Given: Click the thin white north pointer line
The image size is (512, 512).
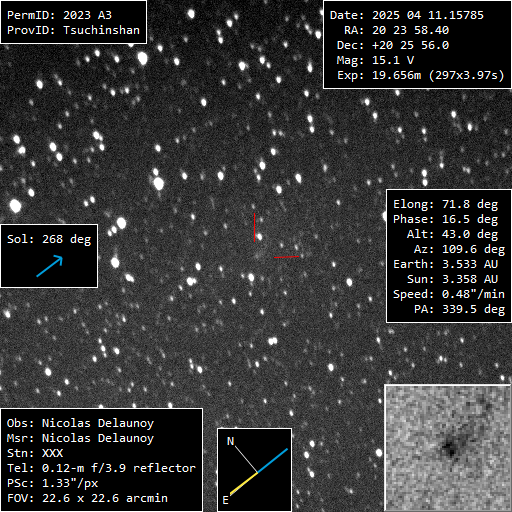Looking at the screenshot, I should pyautogui.click(x=246, y=459).
